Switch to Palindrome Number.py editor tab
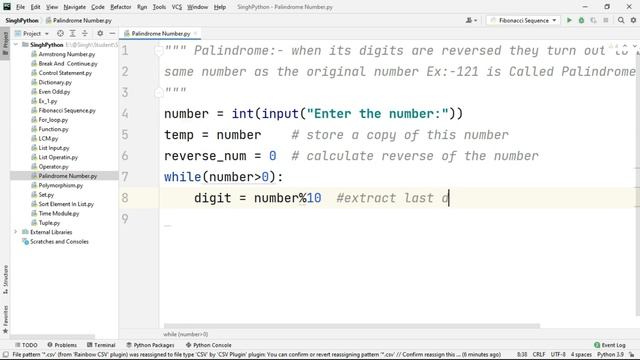The height and width of the screenshot is (360, 640). [x=160, y=33]
